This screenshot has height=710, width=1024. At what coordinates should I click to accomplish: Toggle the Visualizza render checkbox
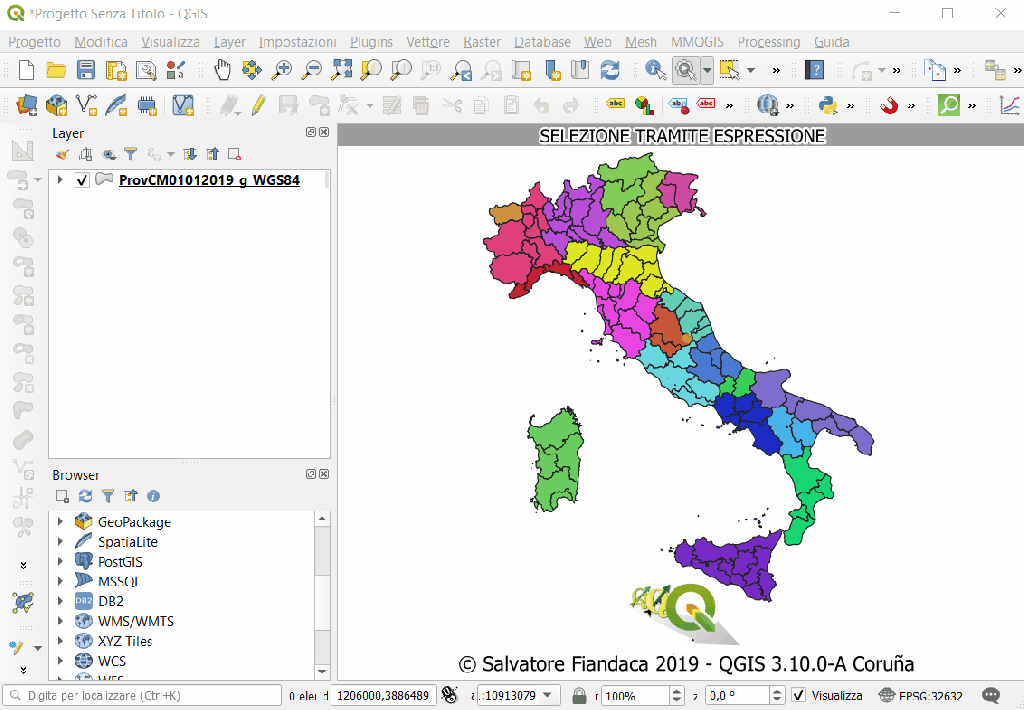point(798,695)
